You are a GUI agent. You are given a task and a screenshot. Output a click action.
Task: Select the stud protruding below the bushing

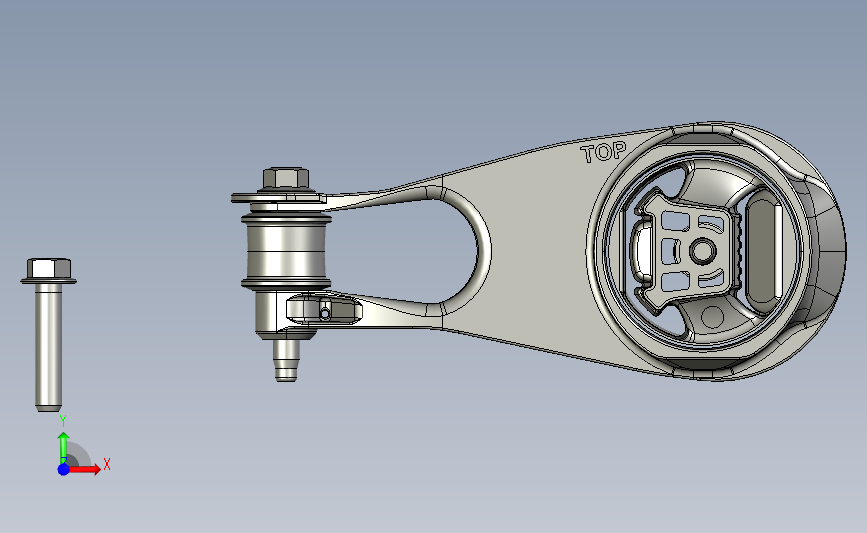[286, 360]
